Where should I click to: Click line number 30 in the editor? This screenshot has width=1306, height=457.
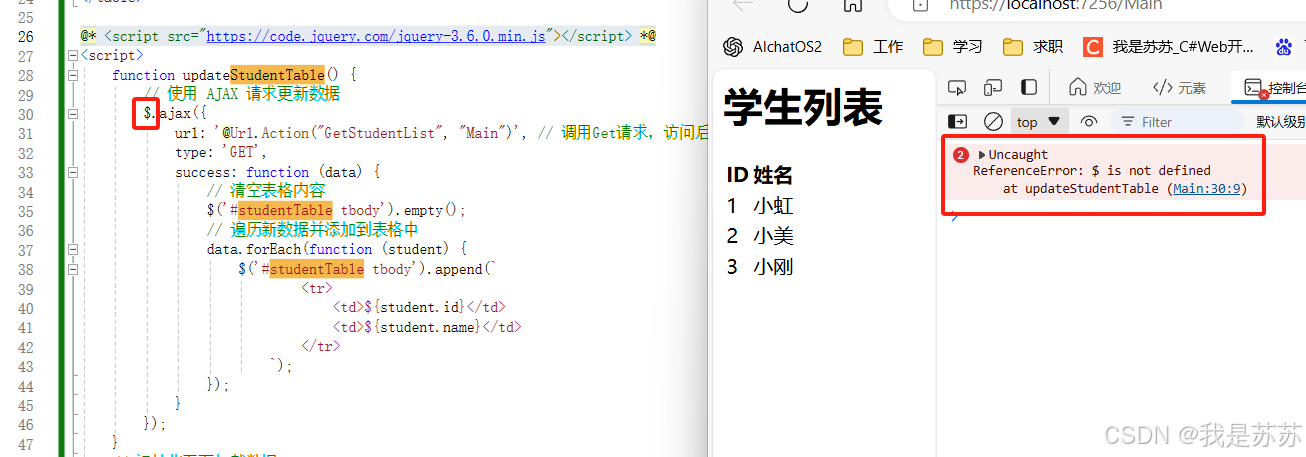(x=25, y=114)
